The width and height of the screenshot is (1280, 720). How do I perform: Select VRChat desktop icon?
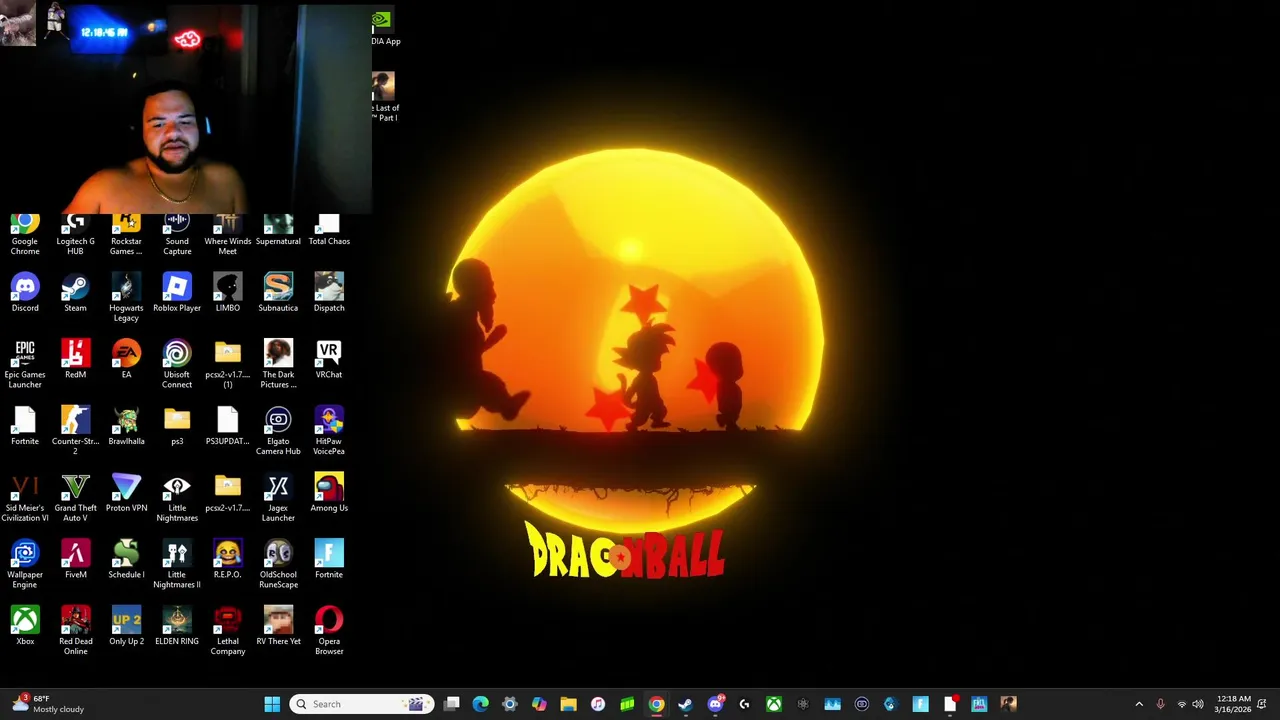coord(329,360)
